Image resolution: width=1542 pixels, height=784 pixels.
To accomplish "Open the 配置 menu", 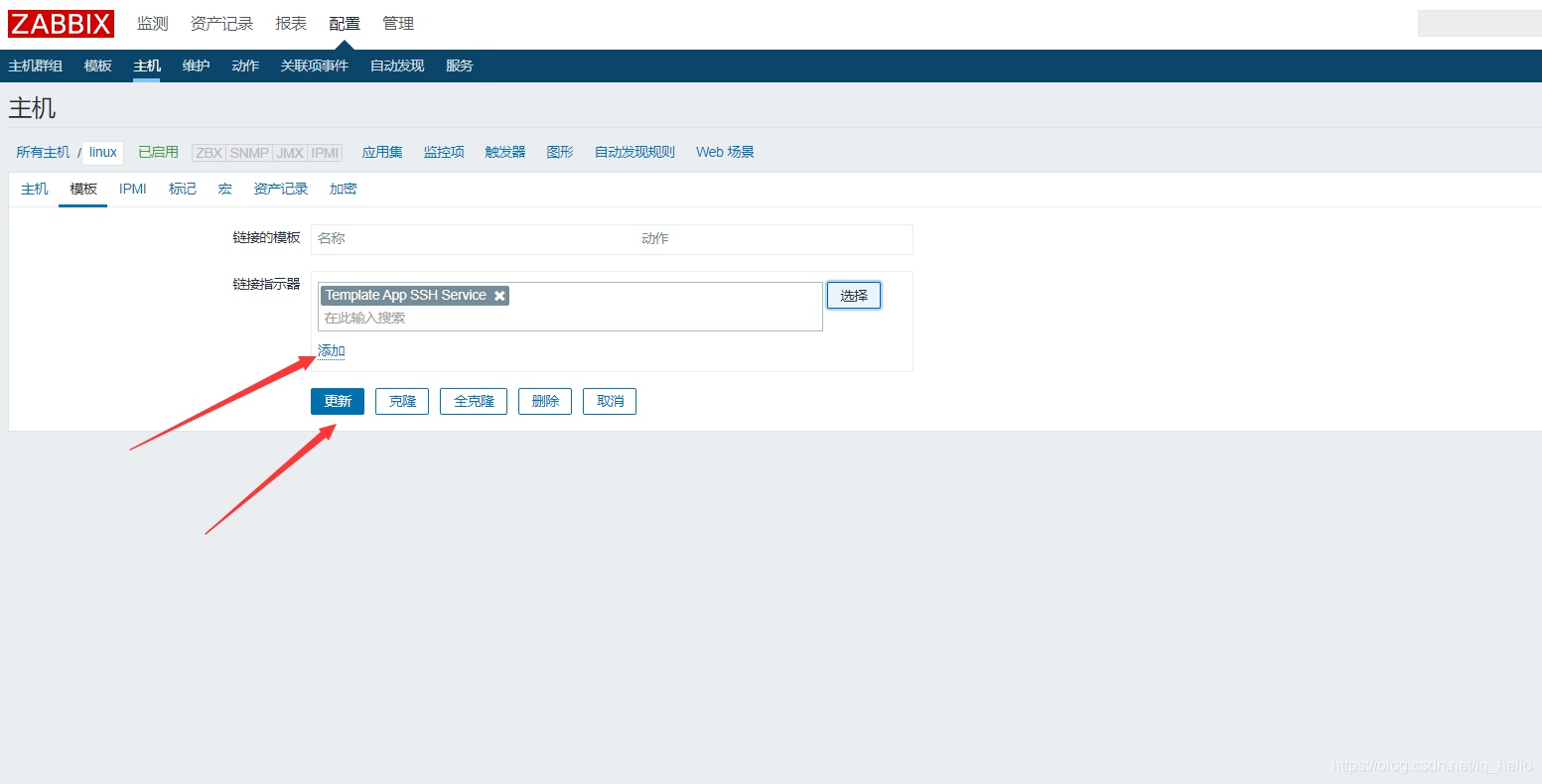I will 345,24.
